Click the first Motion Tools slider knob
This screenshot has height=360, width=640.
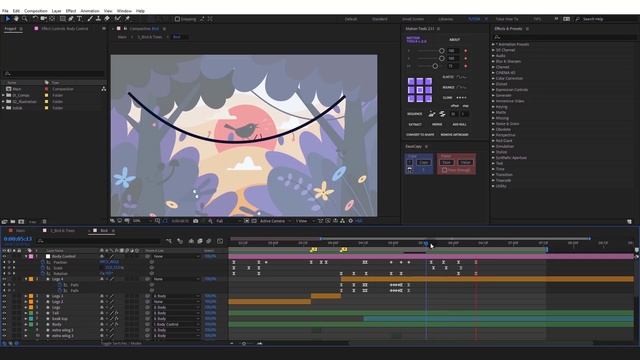442,51
